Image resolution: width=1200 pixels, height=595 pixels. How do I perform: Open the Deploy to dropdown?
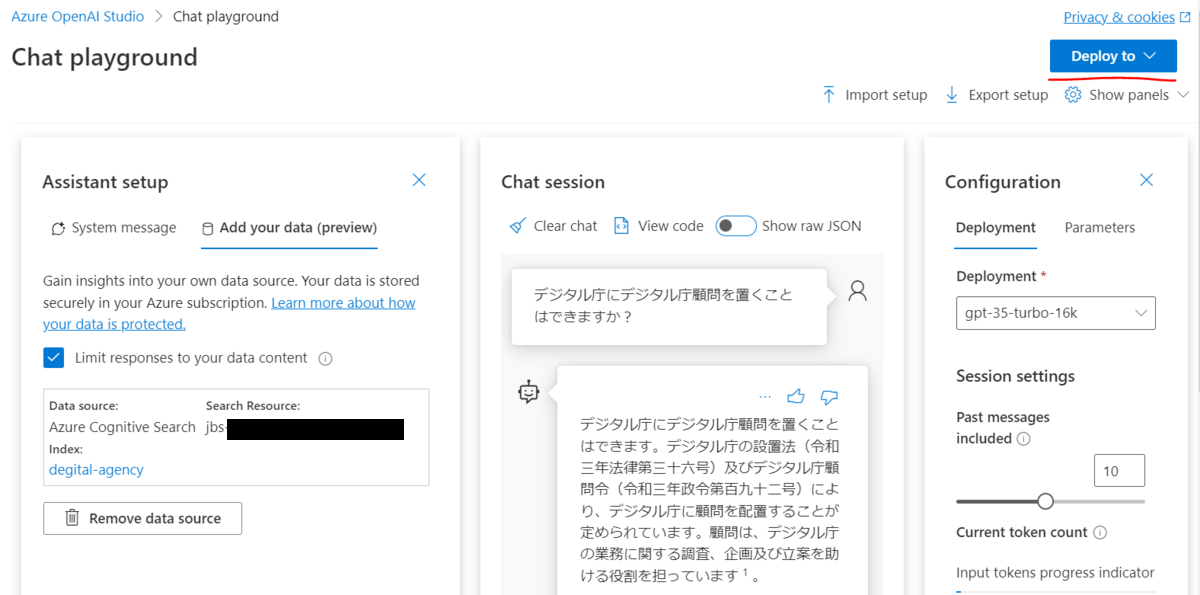pyautogui.click(x=1113, y=56)
